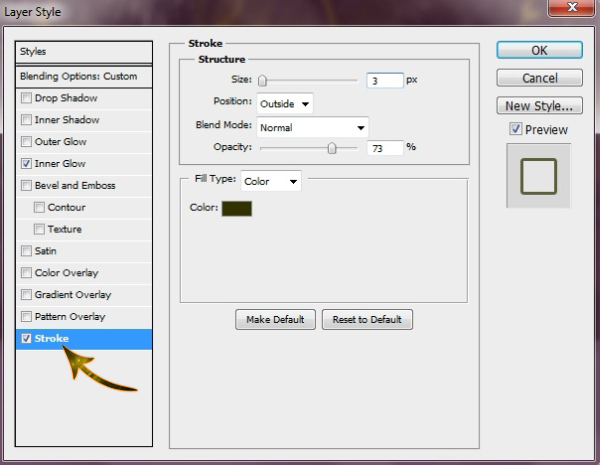
Task: Open the Bevel and Emboss settings
Action: point(75,186)
